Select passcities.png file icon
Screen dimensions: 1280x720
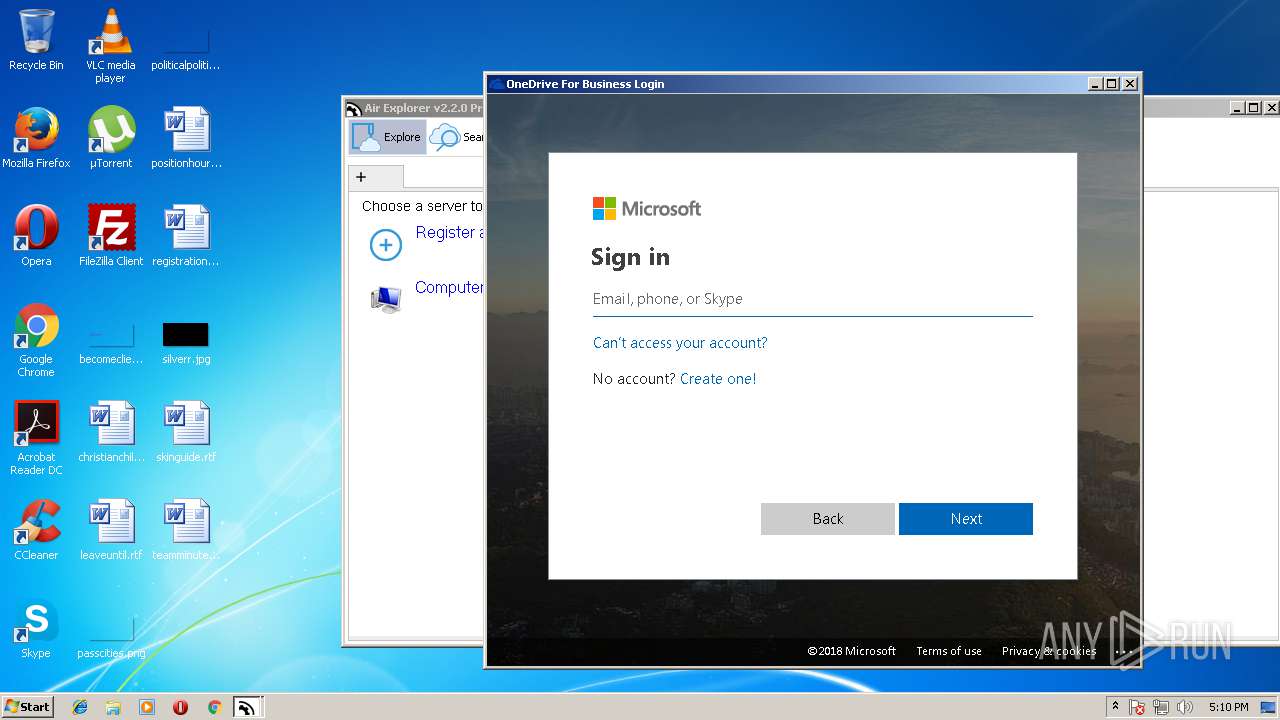(x=111, y=635)
